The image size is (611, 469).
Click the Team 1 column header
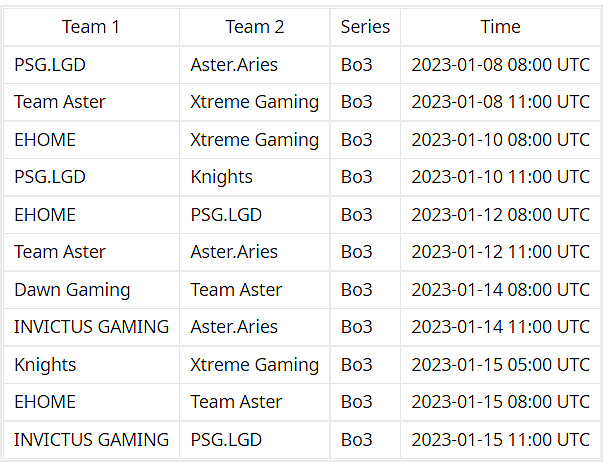[x=90, y=27]
